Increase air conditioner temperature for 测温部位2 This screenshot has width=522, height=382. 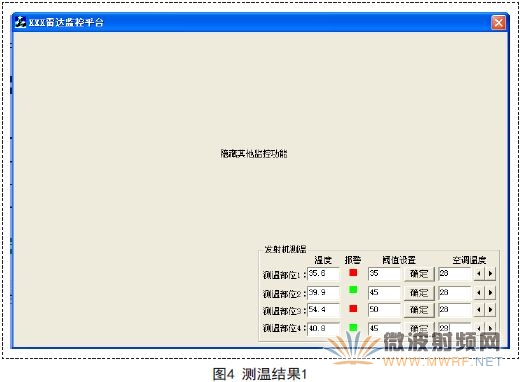click(490, 293)
